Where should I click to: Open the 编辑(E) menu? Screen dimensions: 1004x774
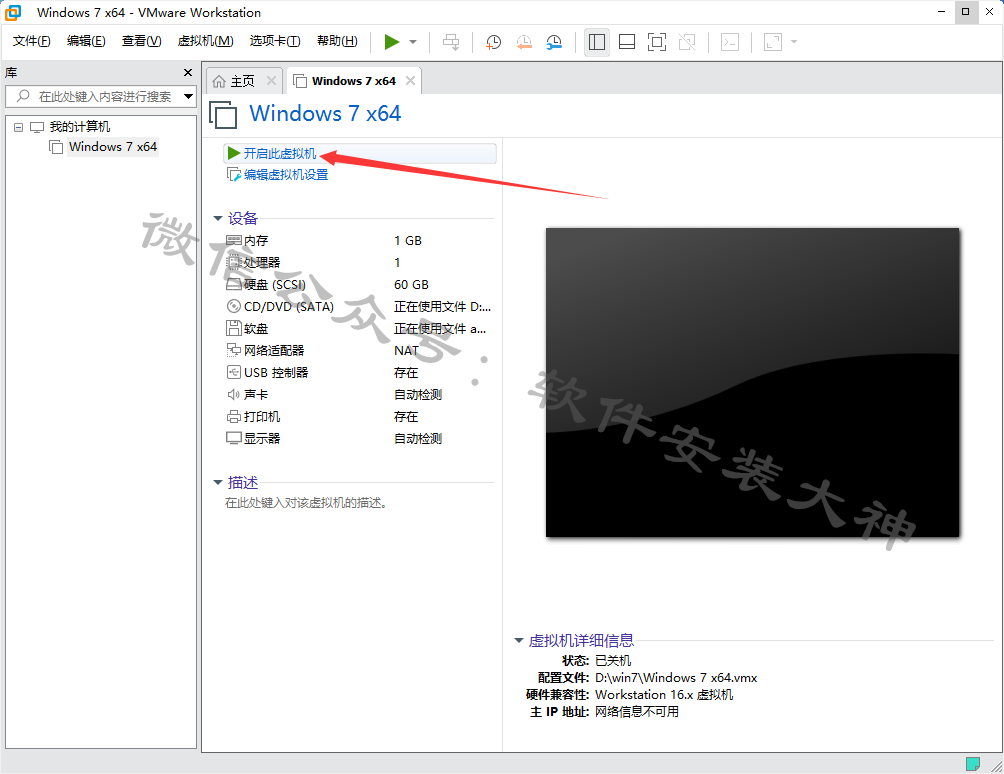[86, 41]
